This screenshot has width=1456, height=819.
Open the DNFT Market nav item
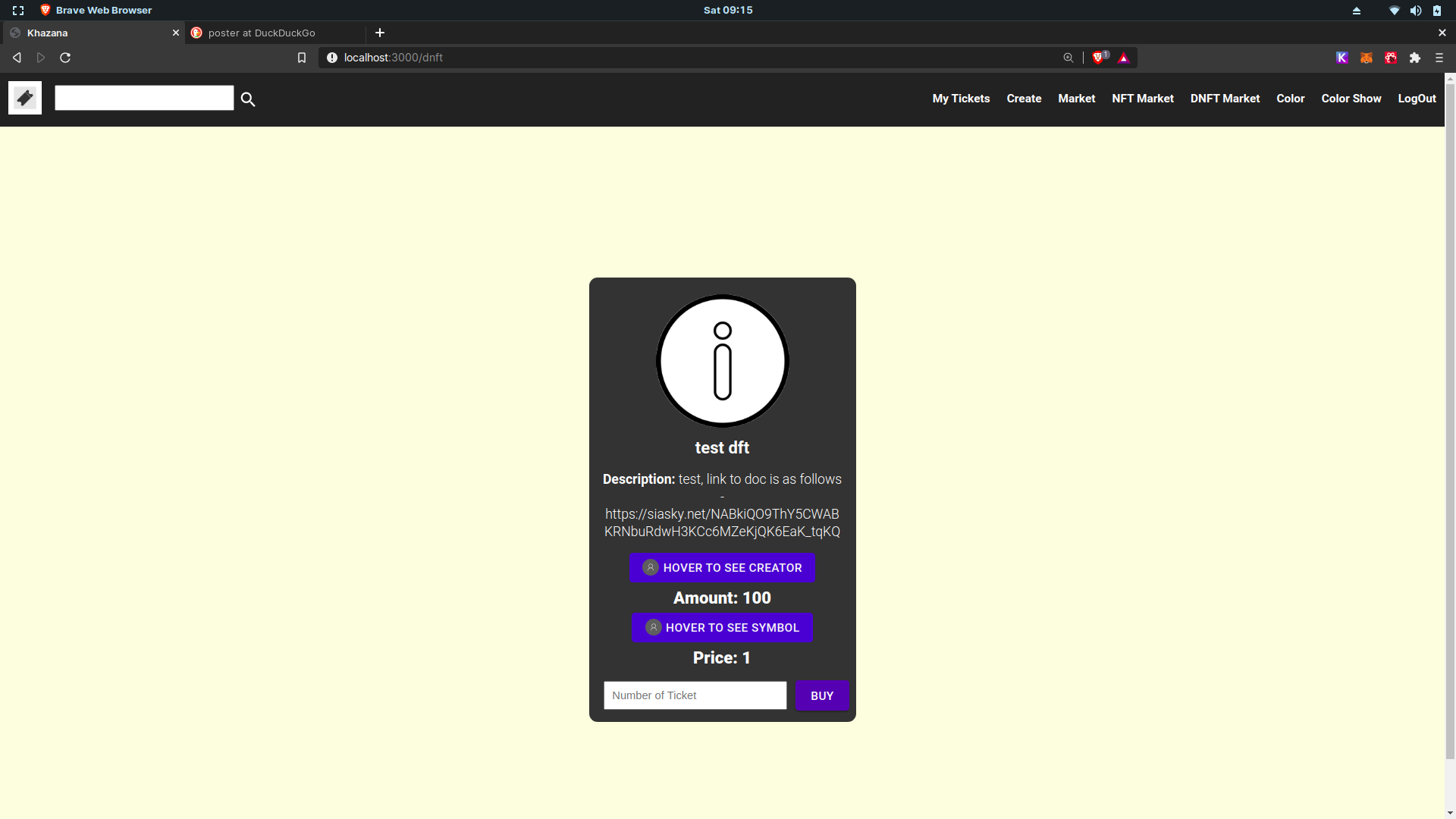click(x=1225, y=99)
